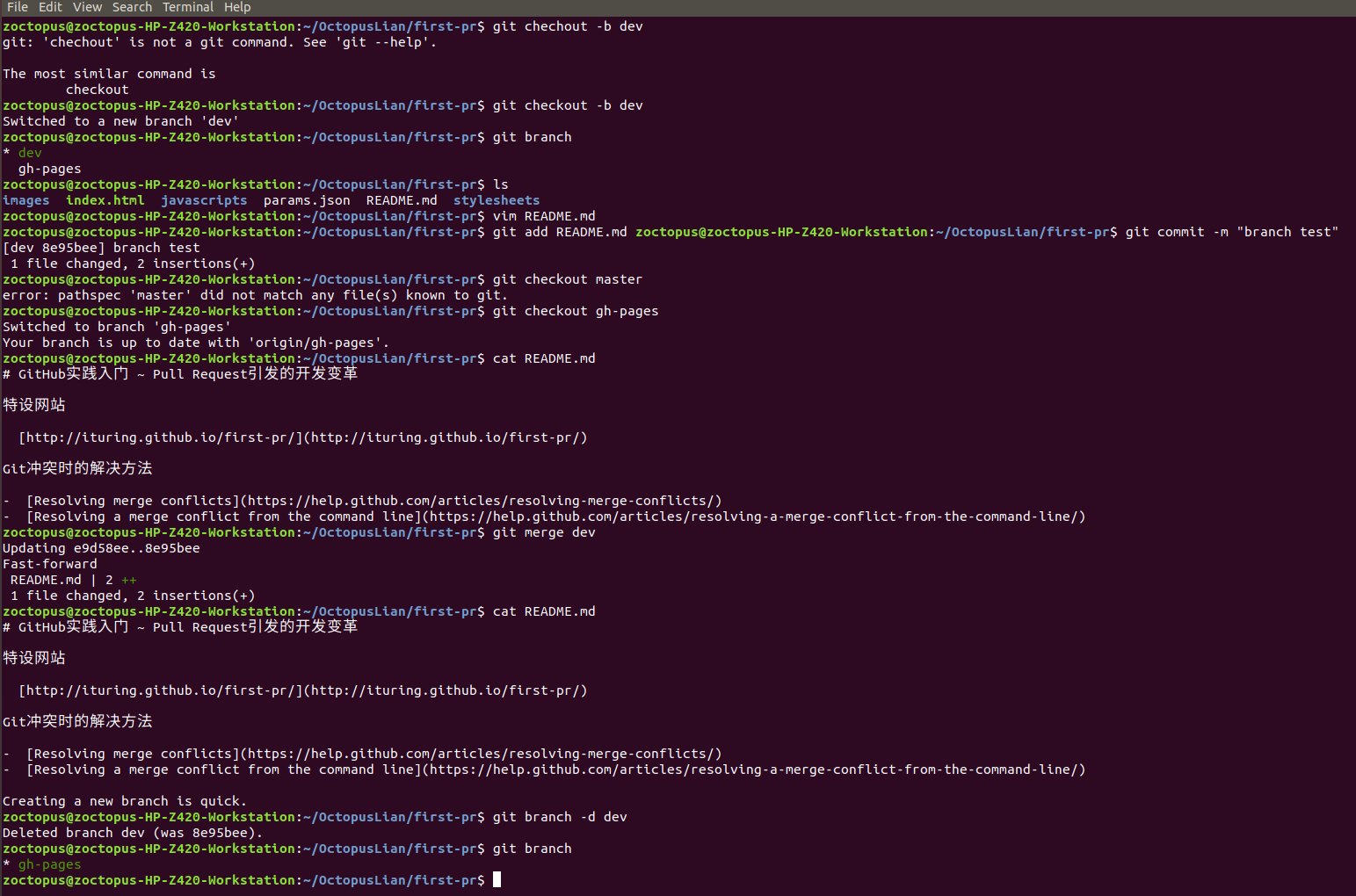The image size is (1356, 896).
Task: Open the Help menu
Action: [x=237, y=7]
